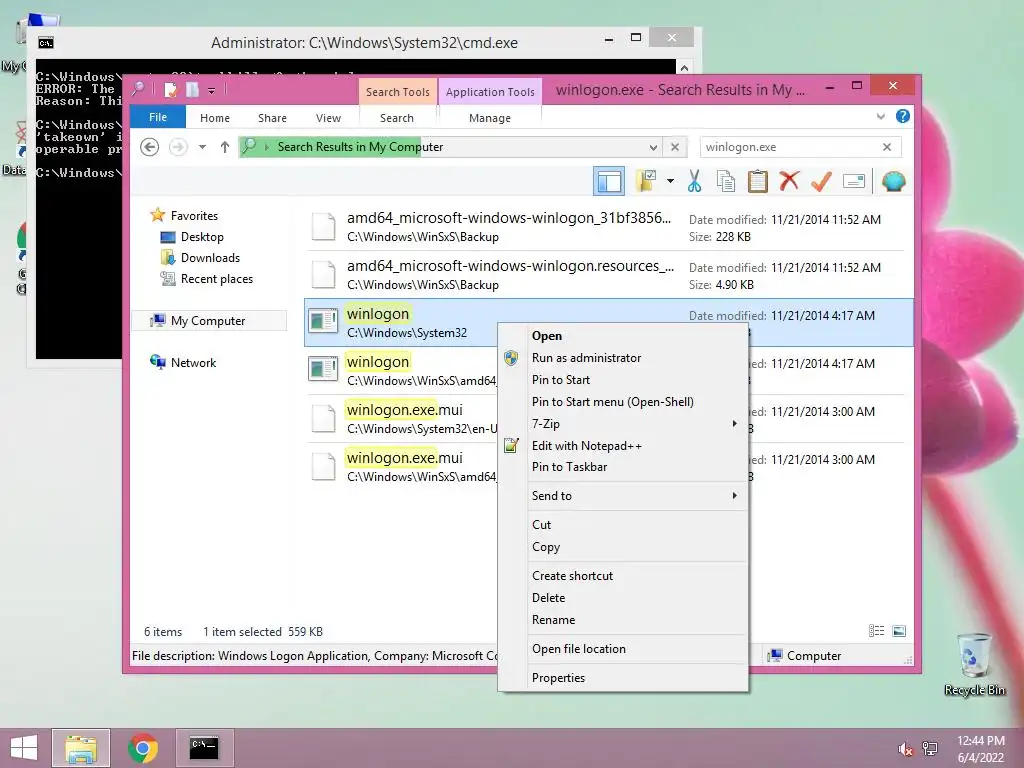This screenshot has height=768, width=1024.
Task: Click the Email envelope toolbar icon
Action: click(x=854, y=181)
